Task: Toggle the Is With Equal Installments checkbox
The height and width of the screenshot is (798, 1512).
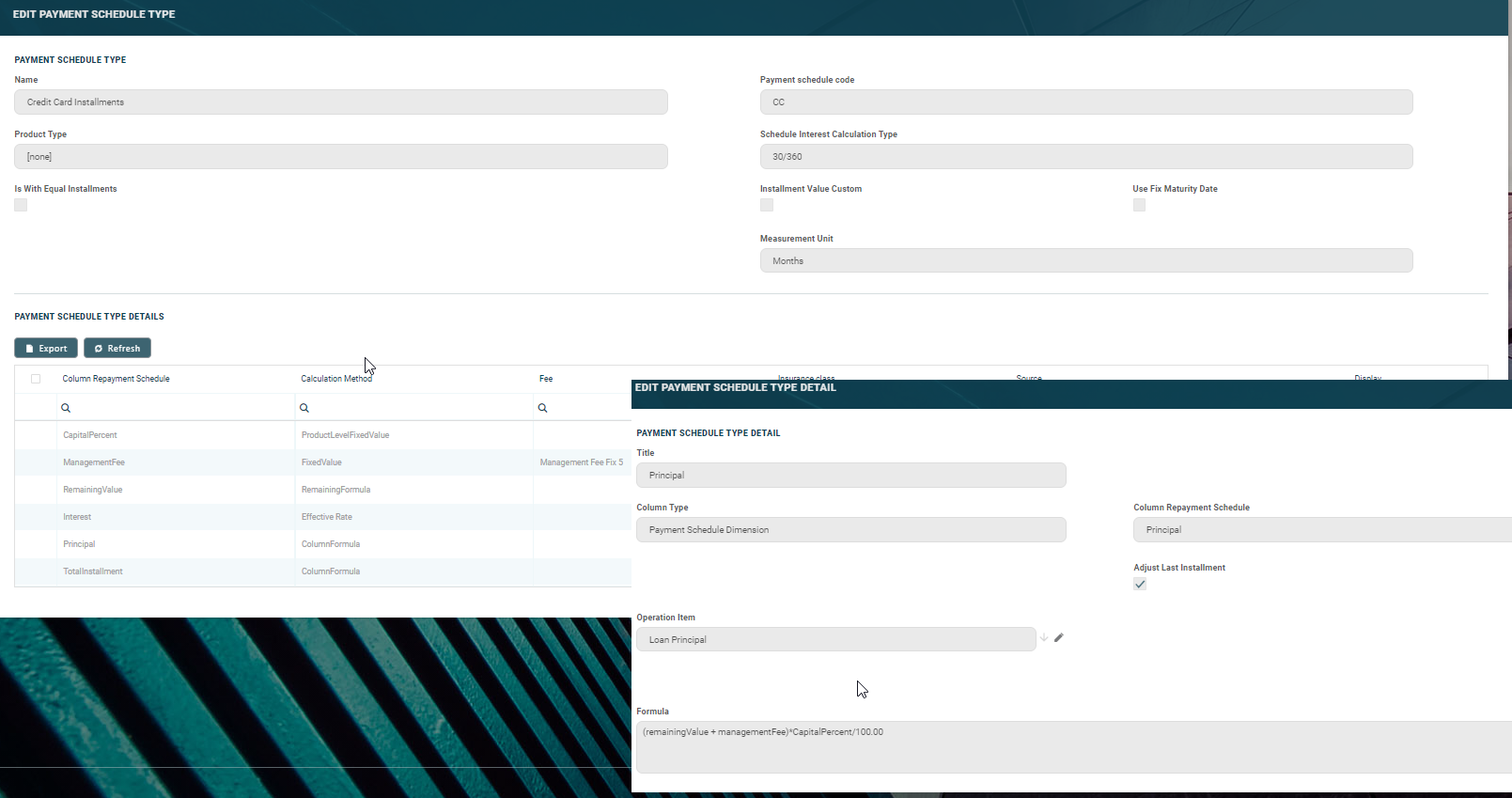Action: click(21, 205)
